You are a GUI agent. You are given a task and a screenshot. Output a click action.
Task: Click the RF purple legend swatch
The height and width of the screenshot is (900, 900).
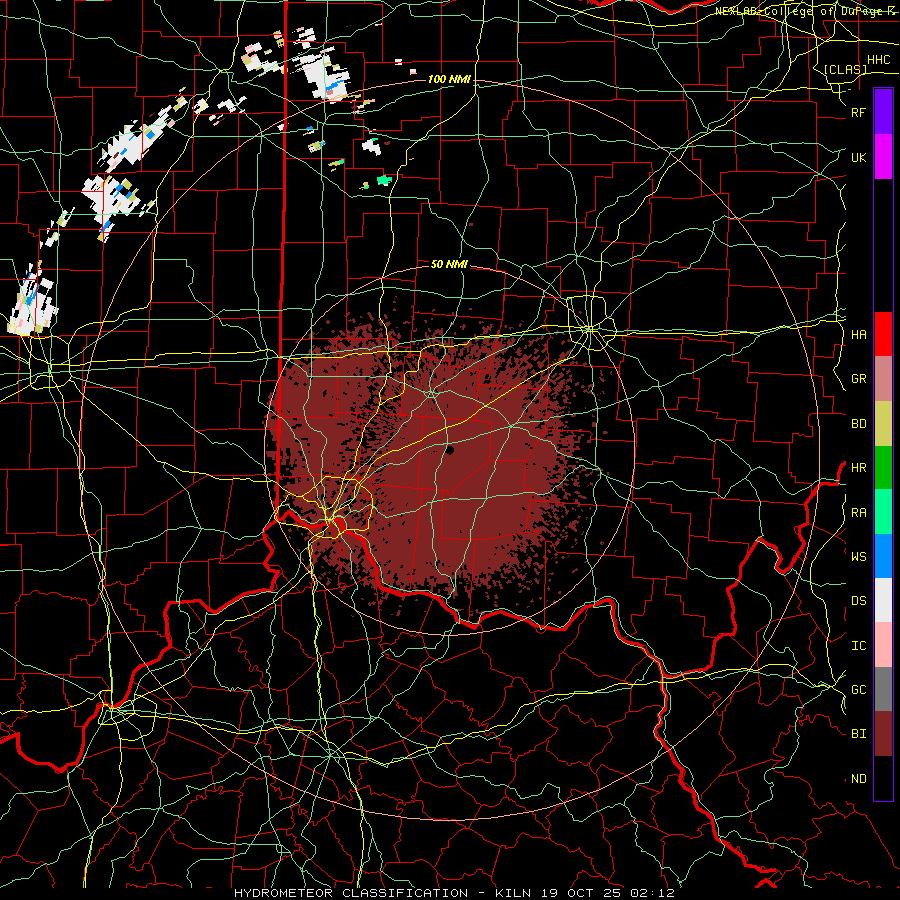pyautogui.click(x=883, y=112)
